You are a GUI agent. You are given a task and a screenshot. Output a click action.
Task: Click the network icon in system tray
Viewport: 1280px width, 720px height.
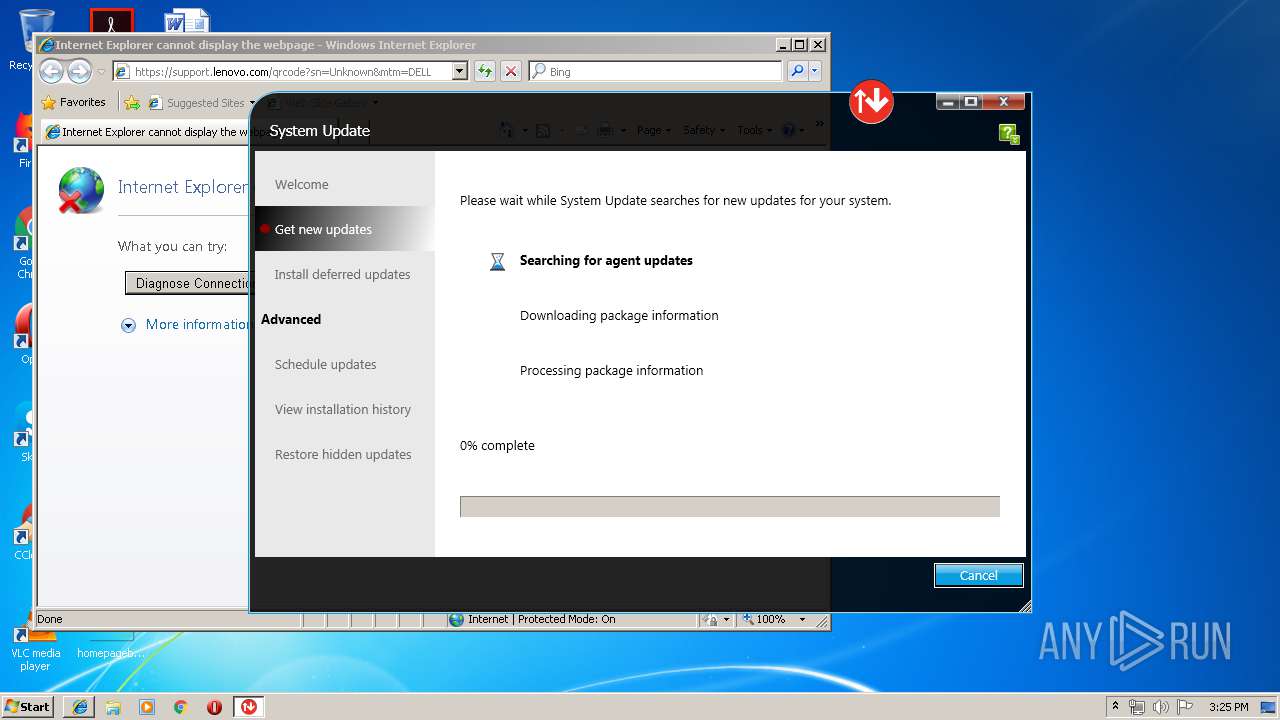coord(1137,707)
